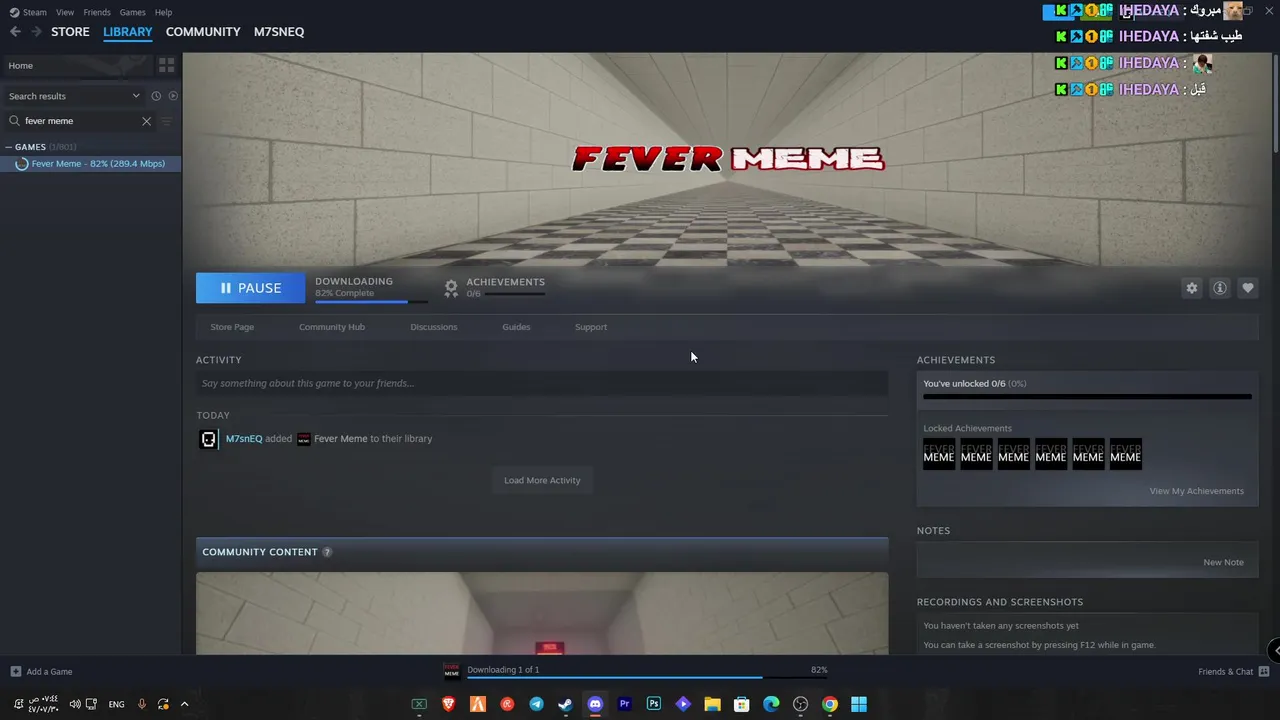Open Discord from the taskbar

pyautogui.click(x=595, y=704)
